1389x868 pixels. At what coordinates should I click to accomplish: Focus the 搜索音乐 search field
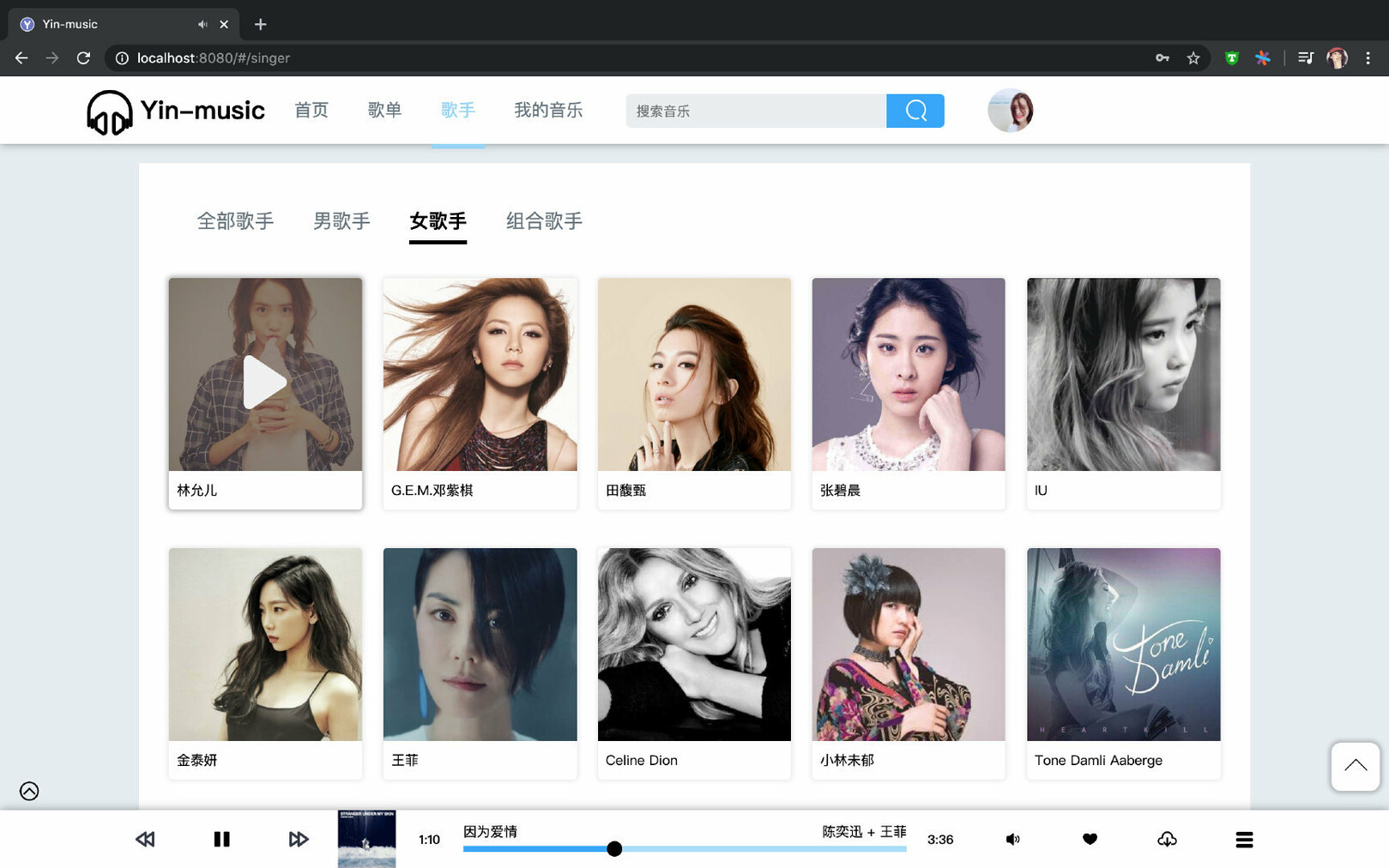pos(755,111)
